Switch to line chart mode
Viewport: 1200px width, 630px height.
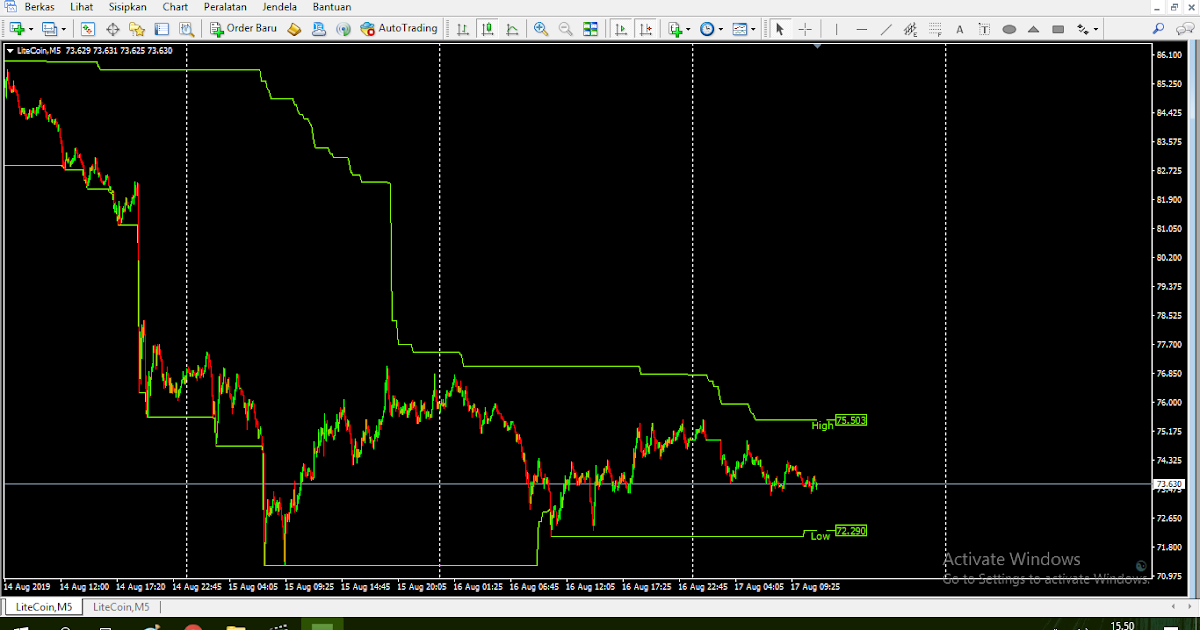(x=513, y=28)
